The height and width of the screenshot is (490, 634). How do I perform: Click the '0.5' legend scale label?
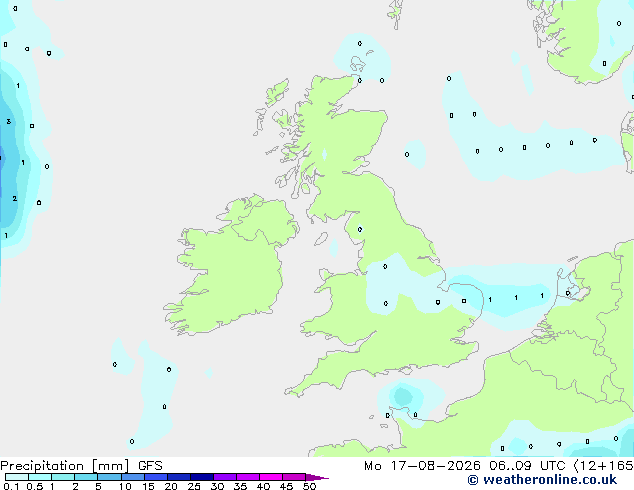coord(35,486)
